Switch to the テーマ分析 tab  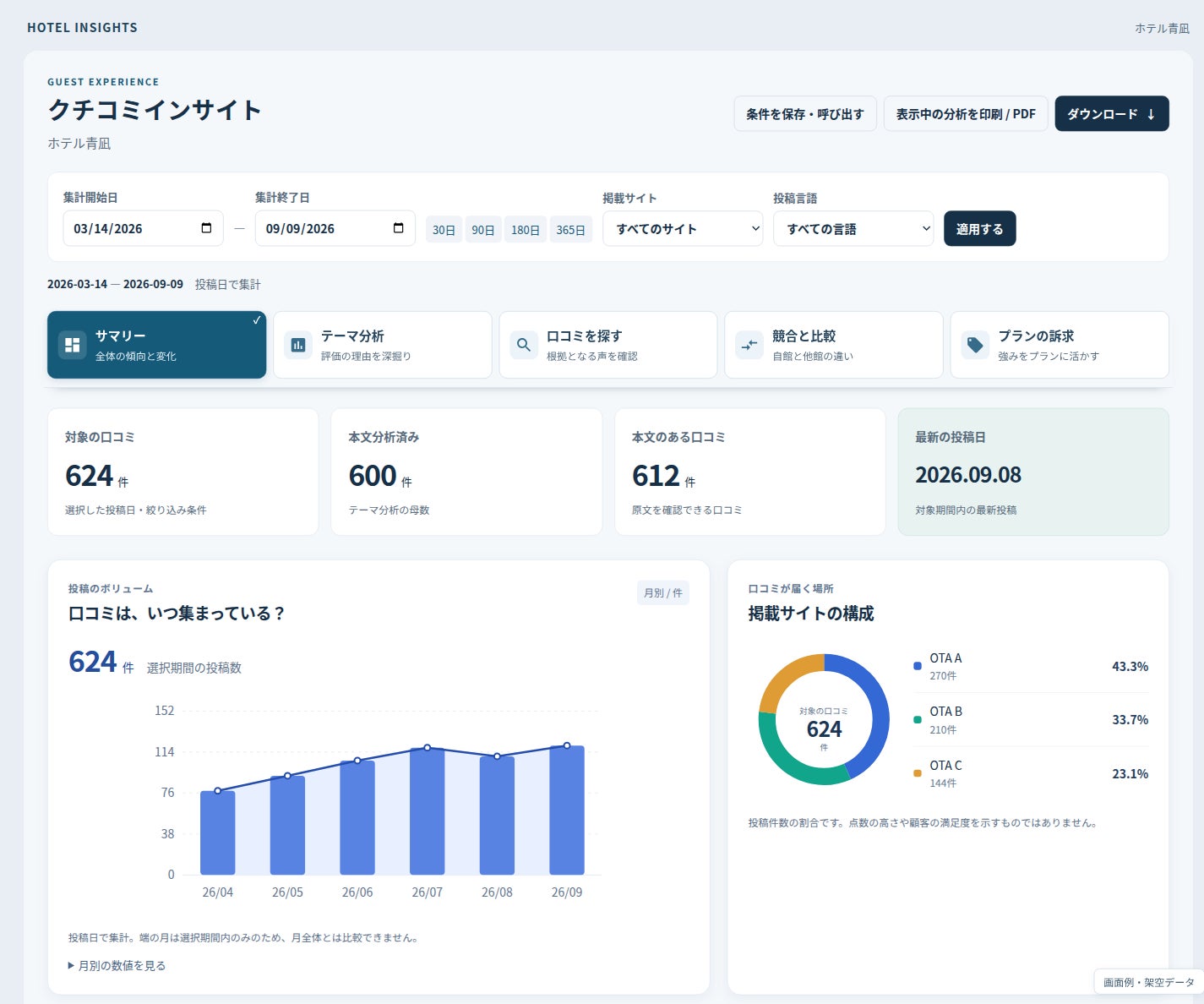coord(383,345)
